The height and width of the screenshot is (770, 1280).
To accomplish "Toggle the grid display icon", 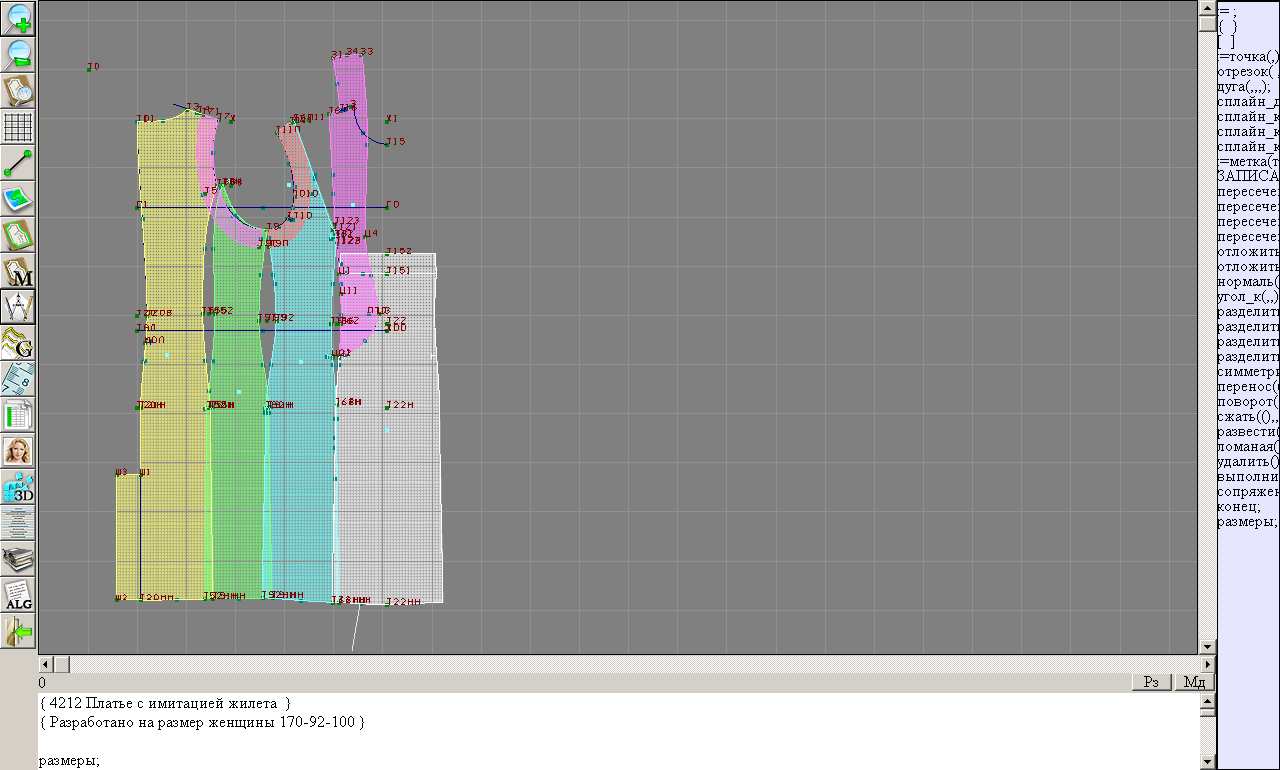I will [x=18, y=127].
